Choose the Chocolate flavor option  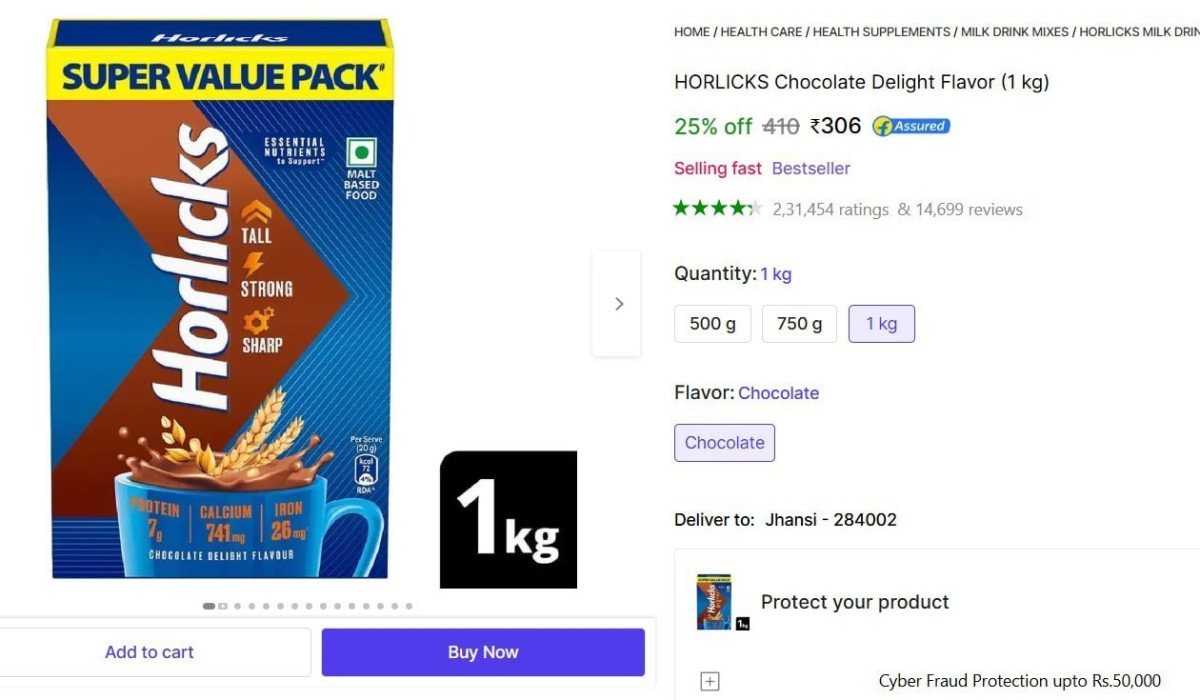pos(724,443)
